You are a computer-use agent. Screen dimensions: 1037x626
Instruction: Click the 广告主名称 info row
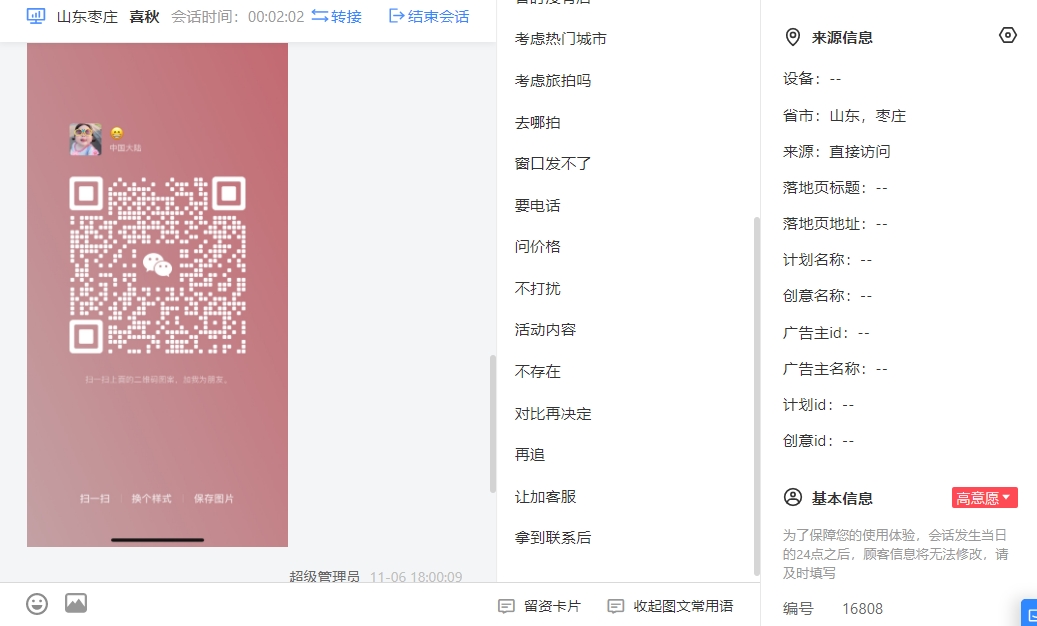pyautogui.click(x=835, y=368)
